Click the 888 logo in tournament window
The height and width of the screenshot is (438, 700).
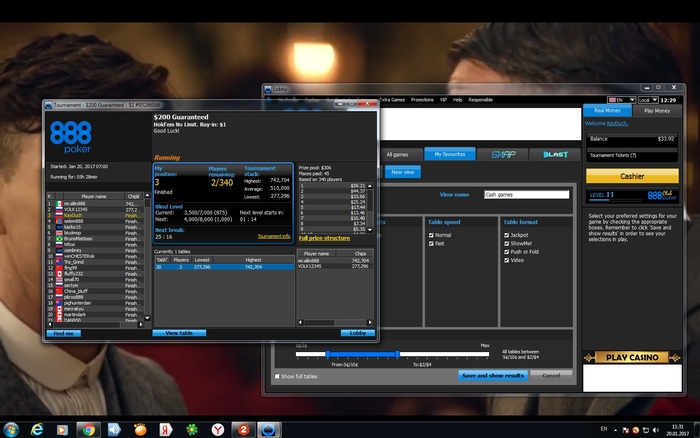point(68,128)
